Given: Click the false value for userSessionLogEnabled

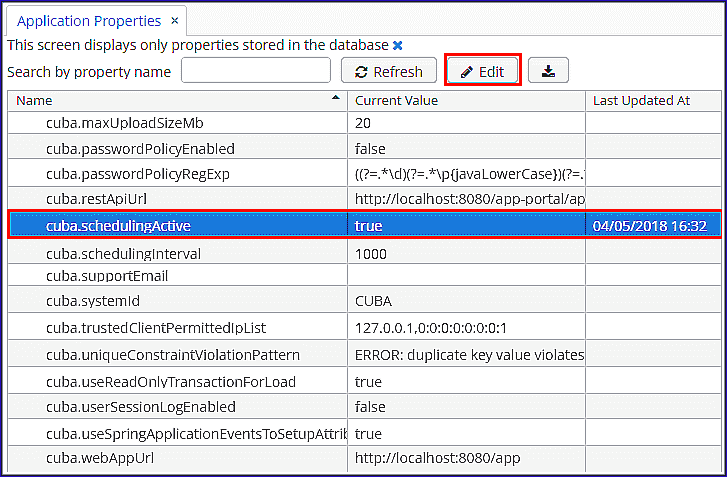Looking at the screenshot, I should pos(370,407).
